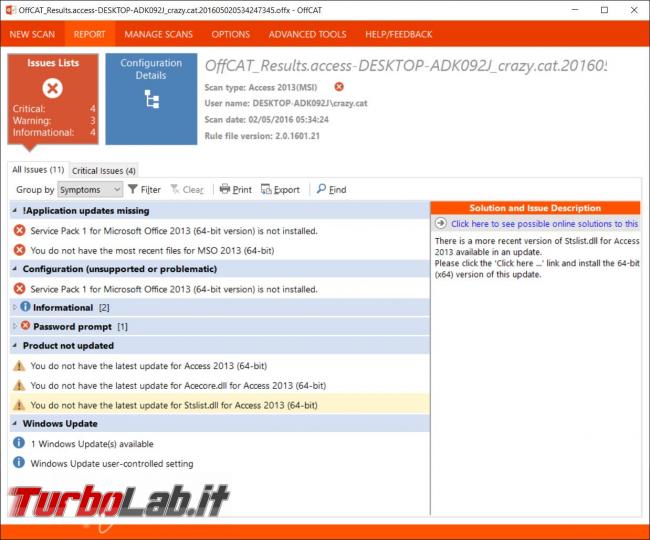This screenshot has height=540, width=650.
Task: Click the Rule file version 2.0.1601.21 text
Action: (262, 136)
